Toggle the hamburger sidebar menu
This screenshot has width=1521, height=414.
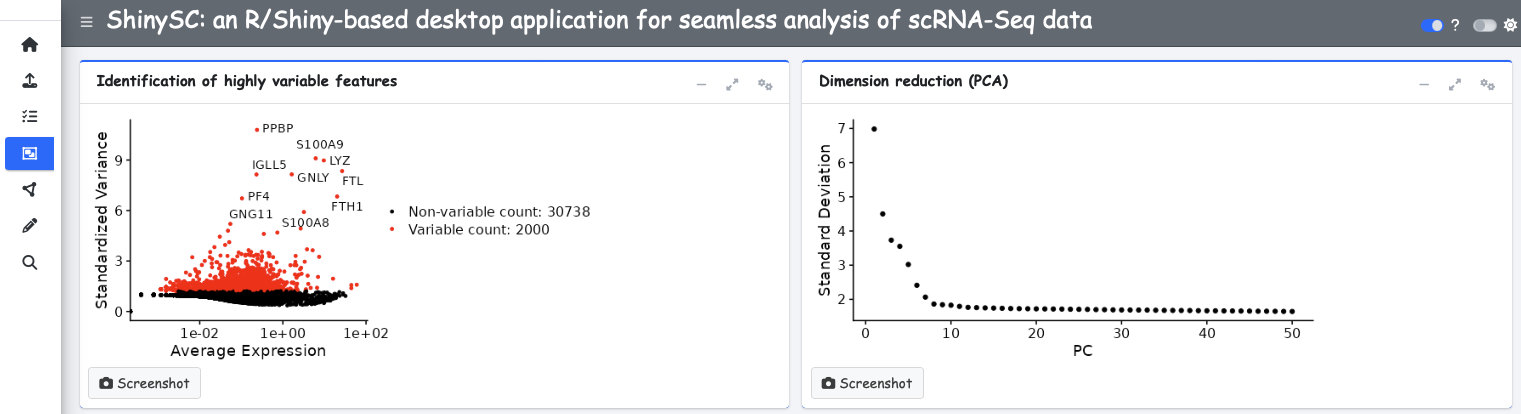pos(86,22)
